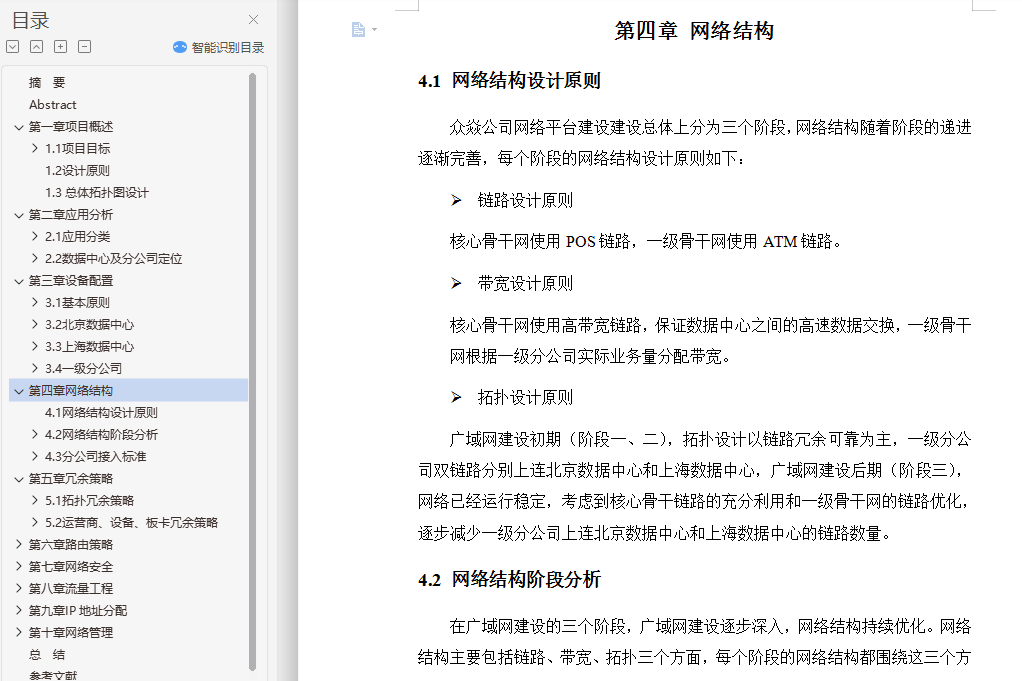Collapse 第四章网络结构 chapter node
The image size is (1022, 681).
tap(19, 391)
